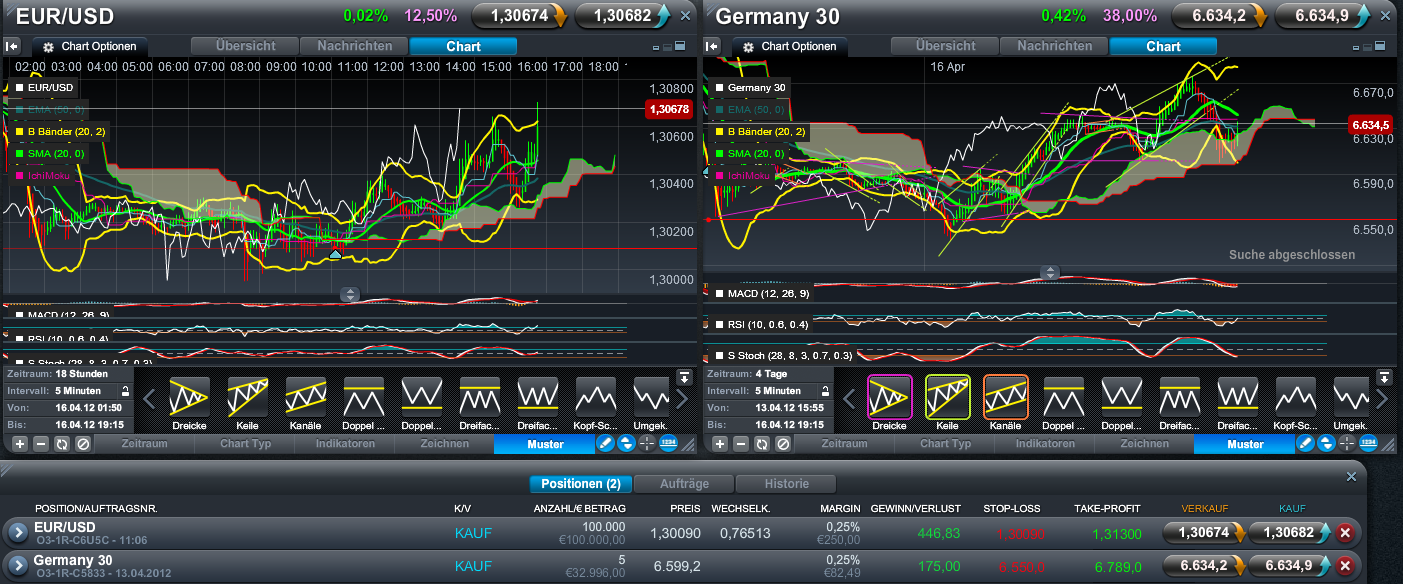Switch to Historie tab

pos(786,484)
